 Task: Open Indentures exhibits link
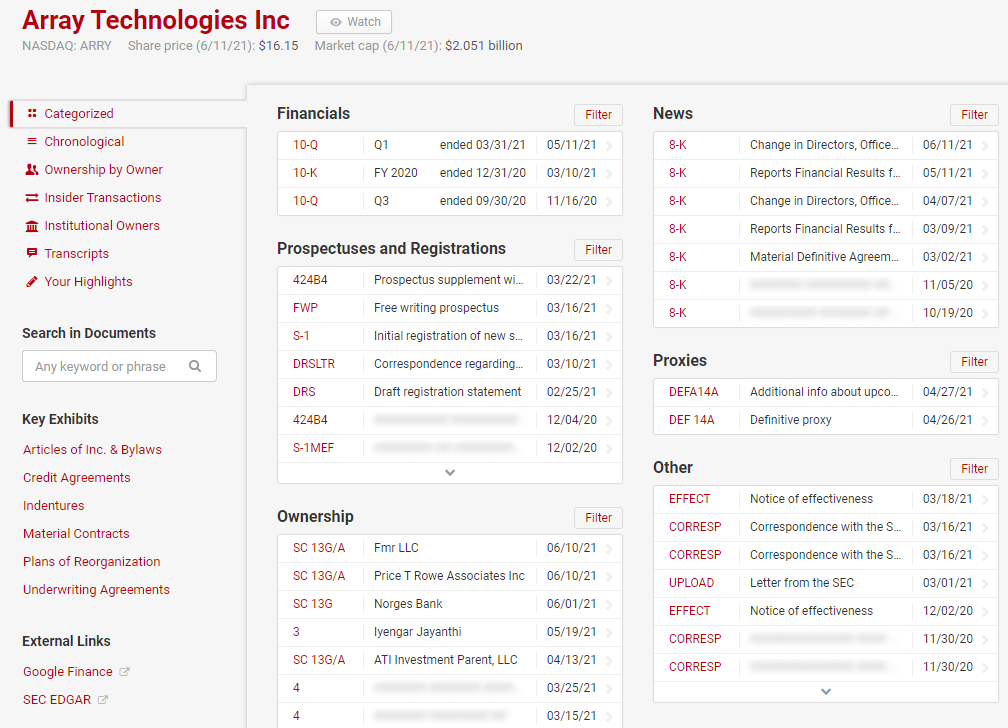point(53,505)
